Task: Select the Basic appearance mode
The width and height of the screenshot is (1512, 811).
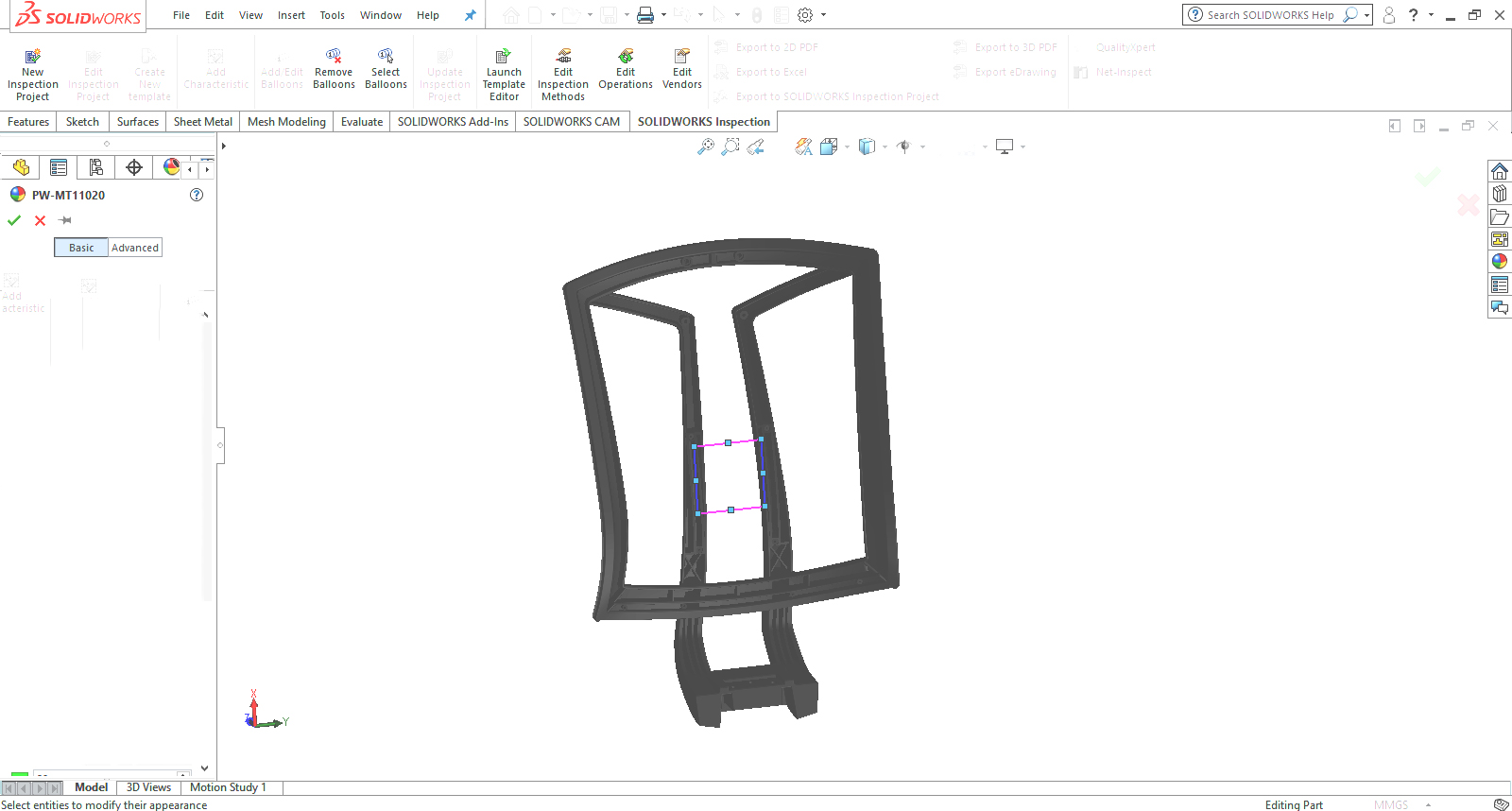Action: 81,248
